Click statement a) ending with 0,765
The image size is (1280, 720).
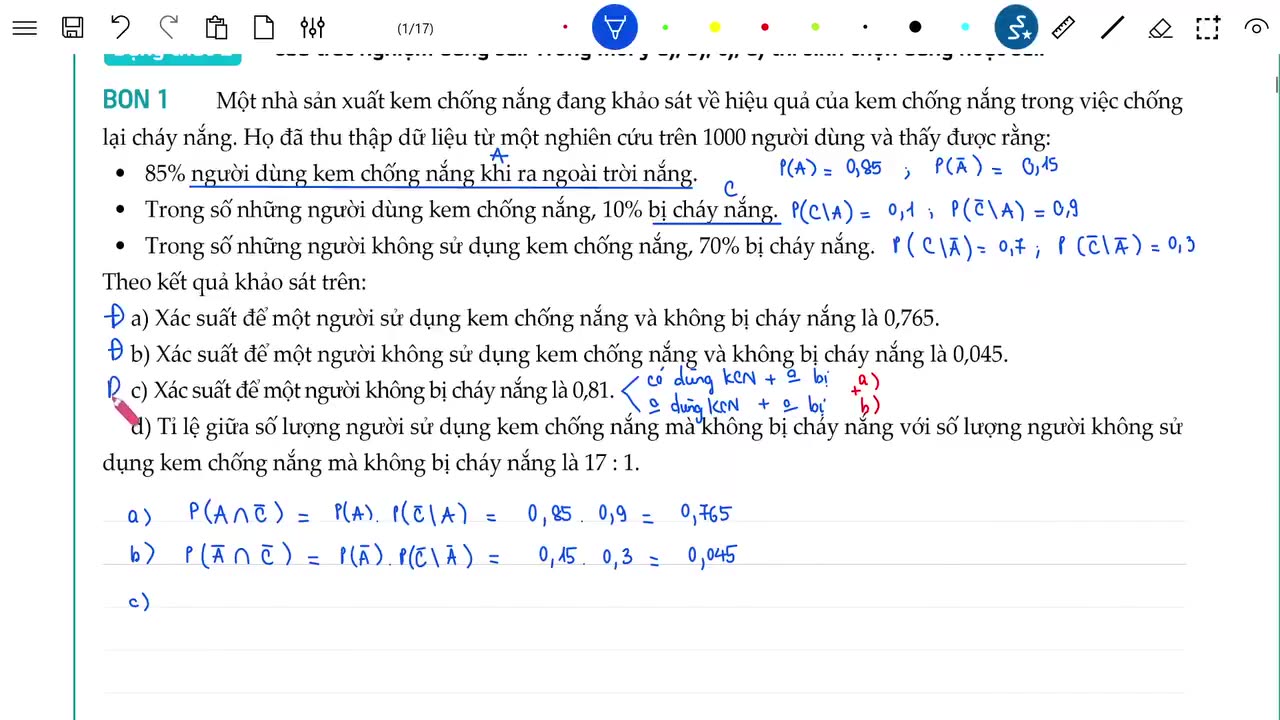[535, 319]
